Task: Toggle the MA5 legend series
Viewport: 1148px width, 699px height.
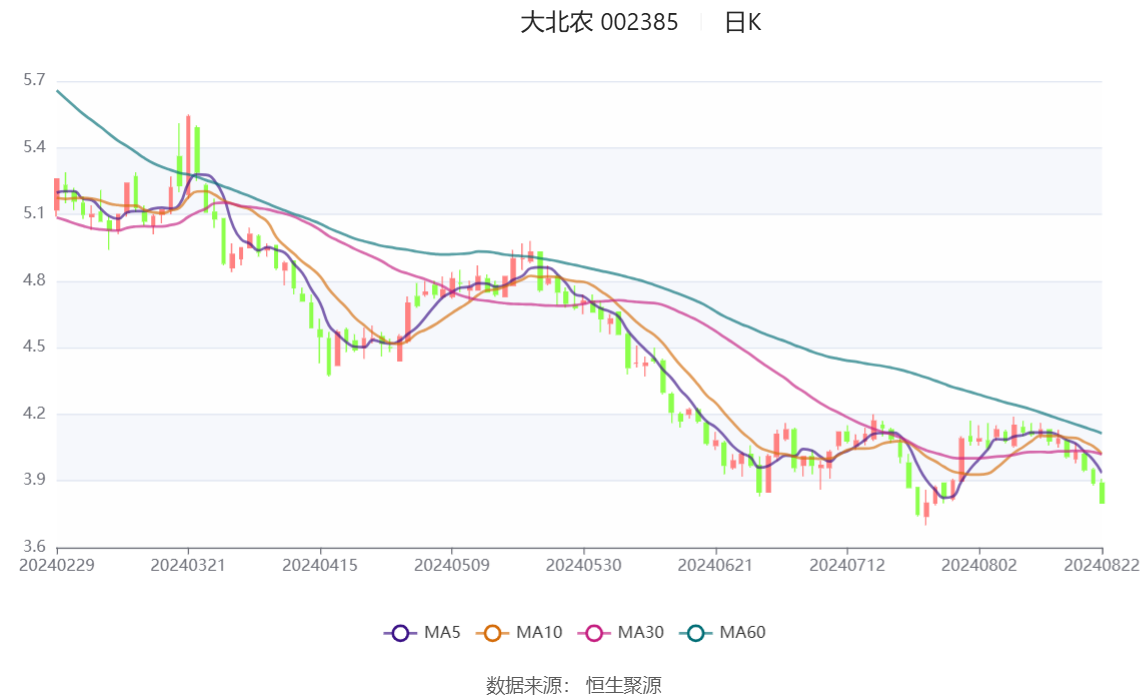Action: (x=422, y=632)
